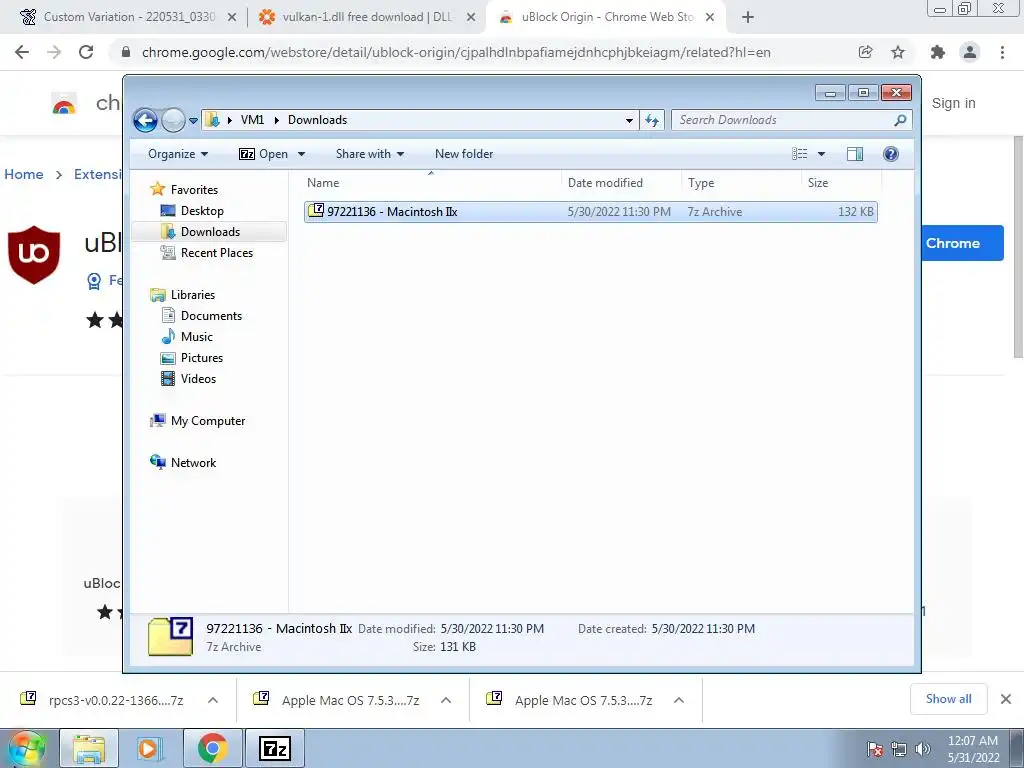Reload the Chrome page
The width and height of the screenshot is (1024, 768).
pyautogui.click(x=86, y=52)
